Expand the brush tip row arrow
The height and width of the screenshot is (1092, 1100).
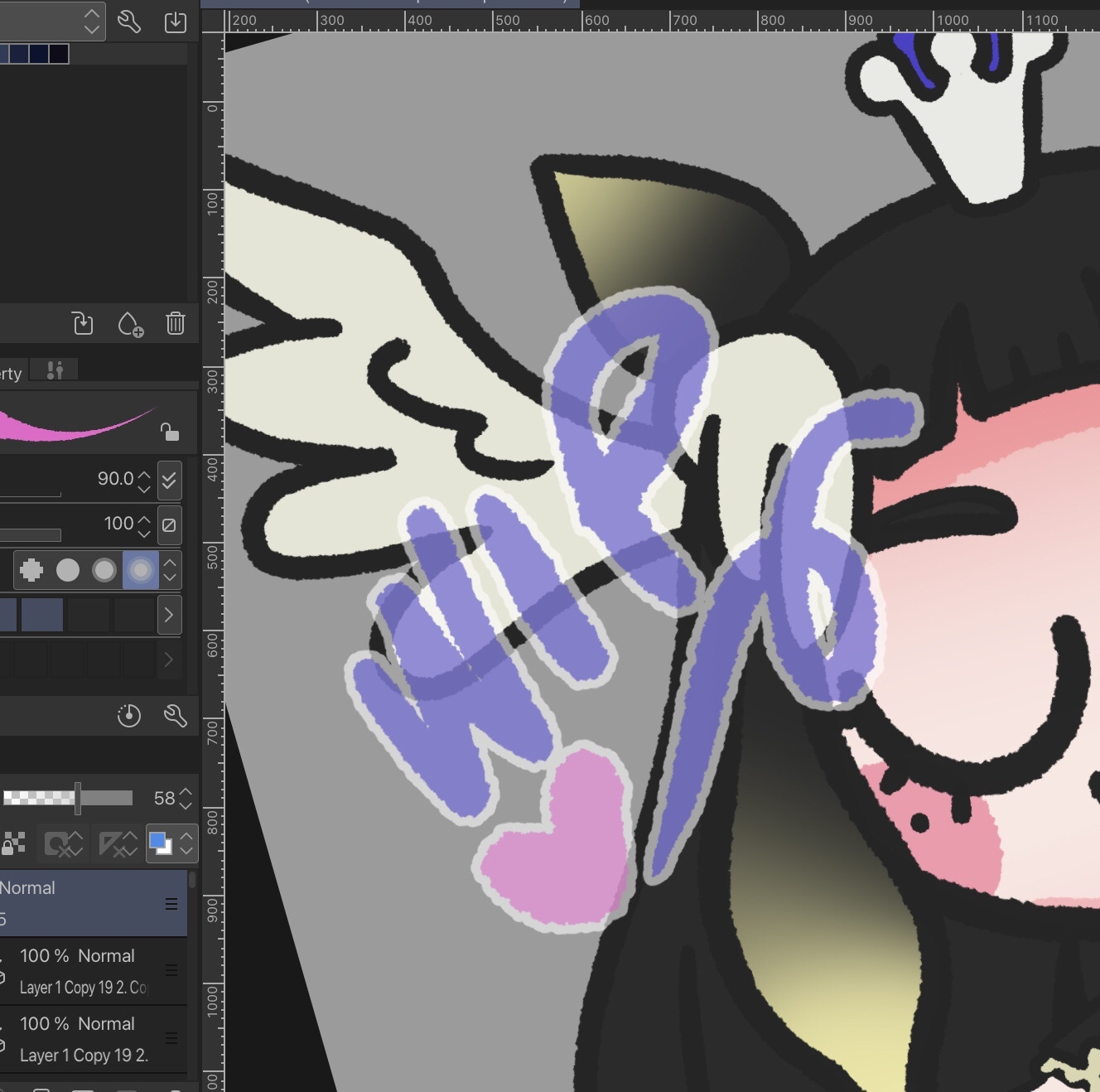(x=169, y=615)
